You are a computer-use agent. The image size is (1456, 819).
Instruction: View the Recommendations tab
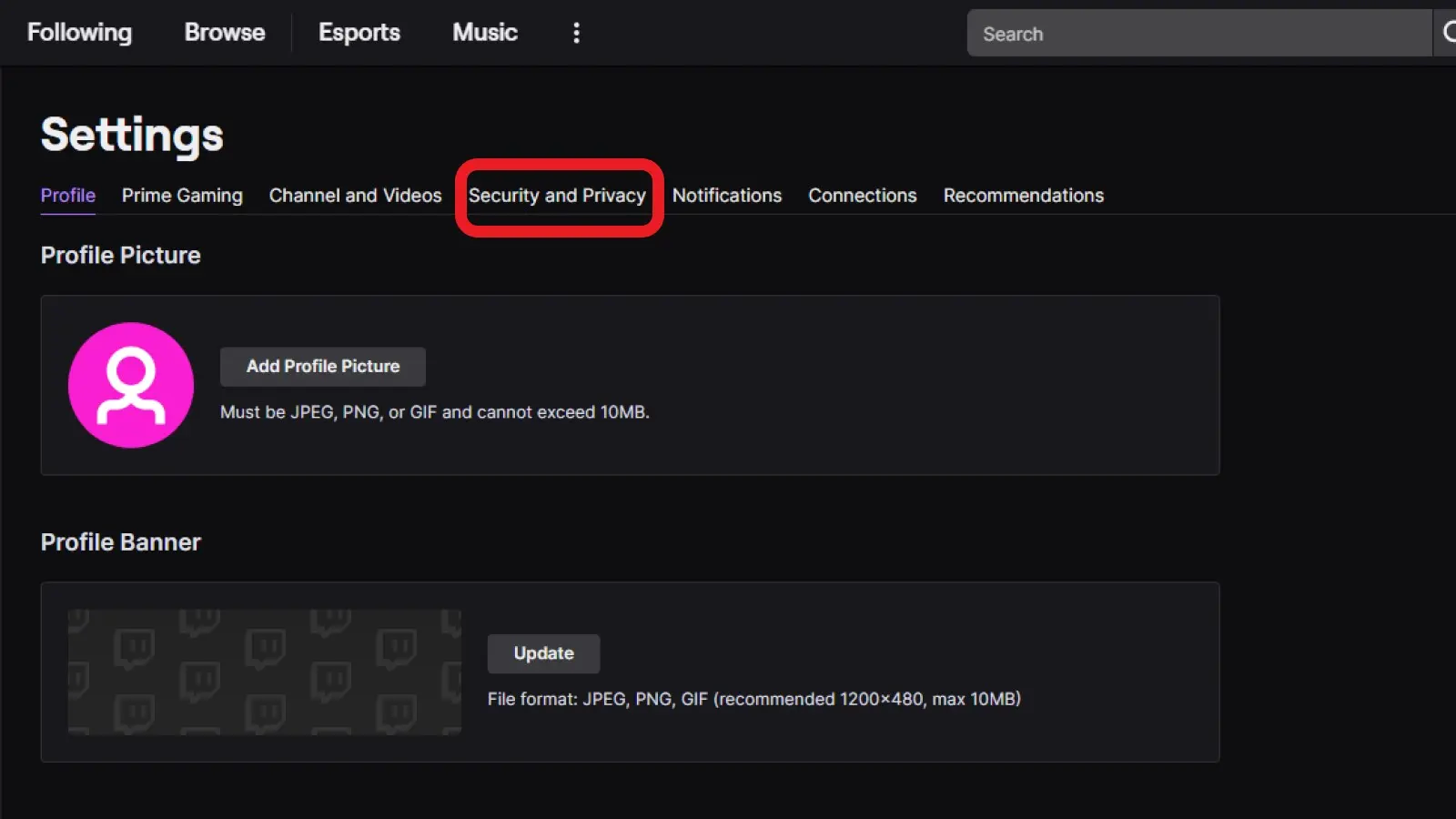click(x=1024, y=196)
